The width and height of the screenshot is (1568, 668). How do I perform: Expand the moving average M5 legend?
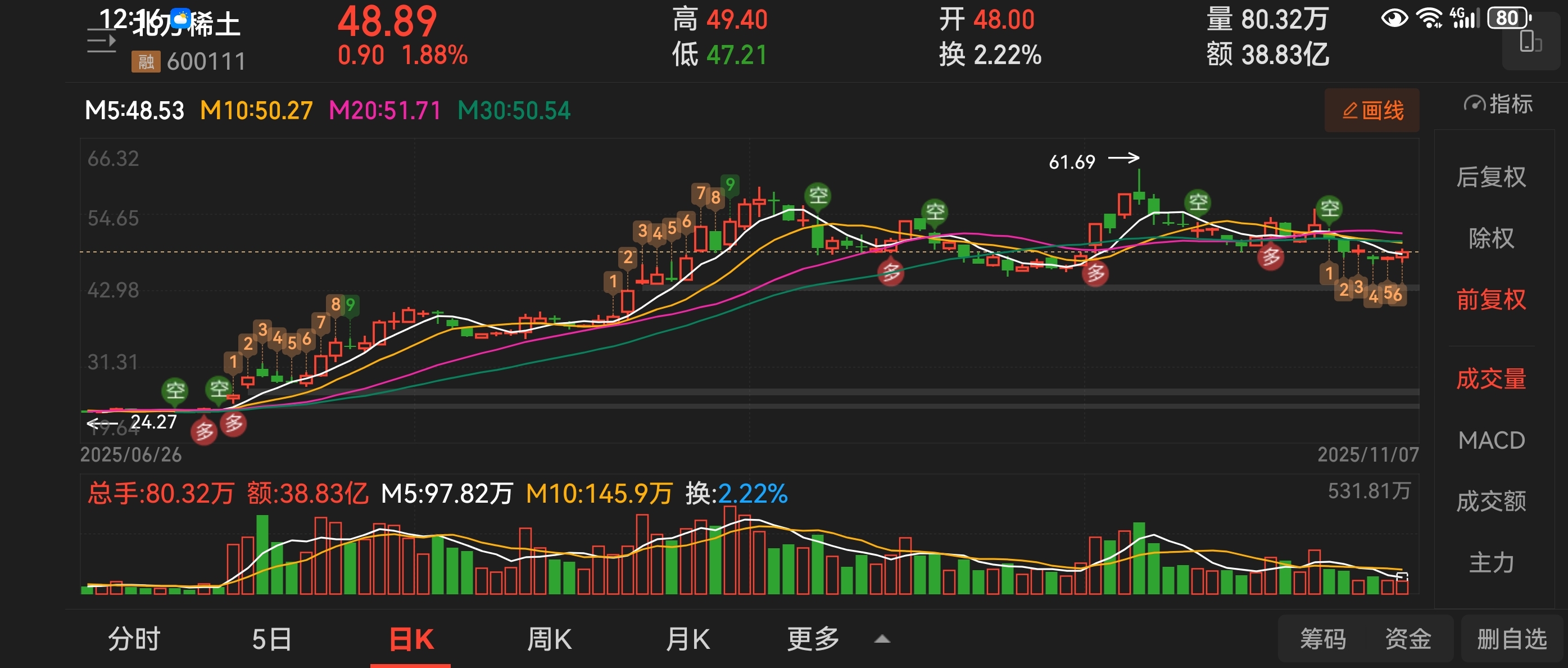pyautogui.click(x=135, y=111)
